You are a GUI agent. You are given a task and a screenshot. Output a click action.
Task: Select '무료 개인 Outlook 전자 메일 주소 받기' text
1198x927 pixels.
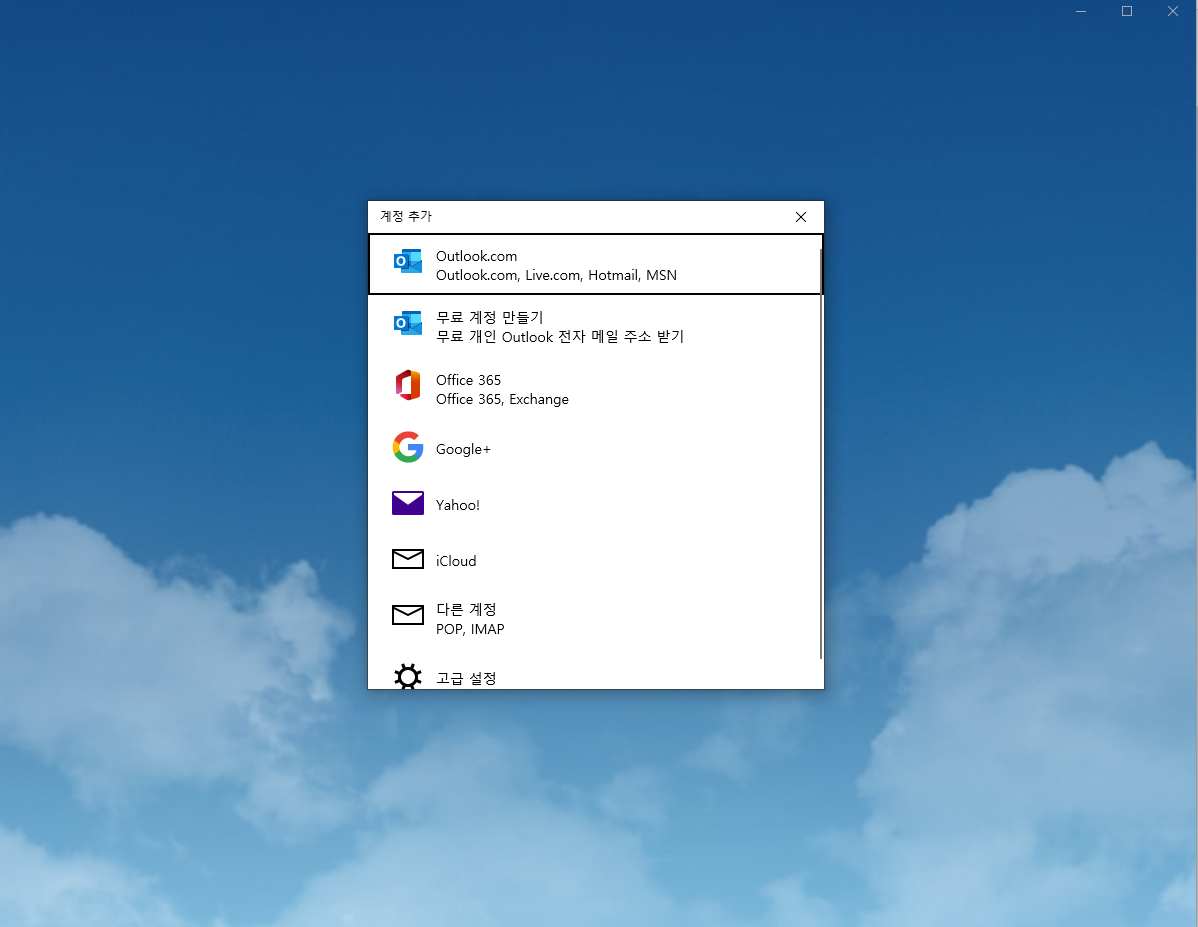pos(559,337)
